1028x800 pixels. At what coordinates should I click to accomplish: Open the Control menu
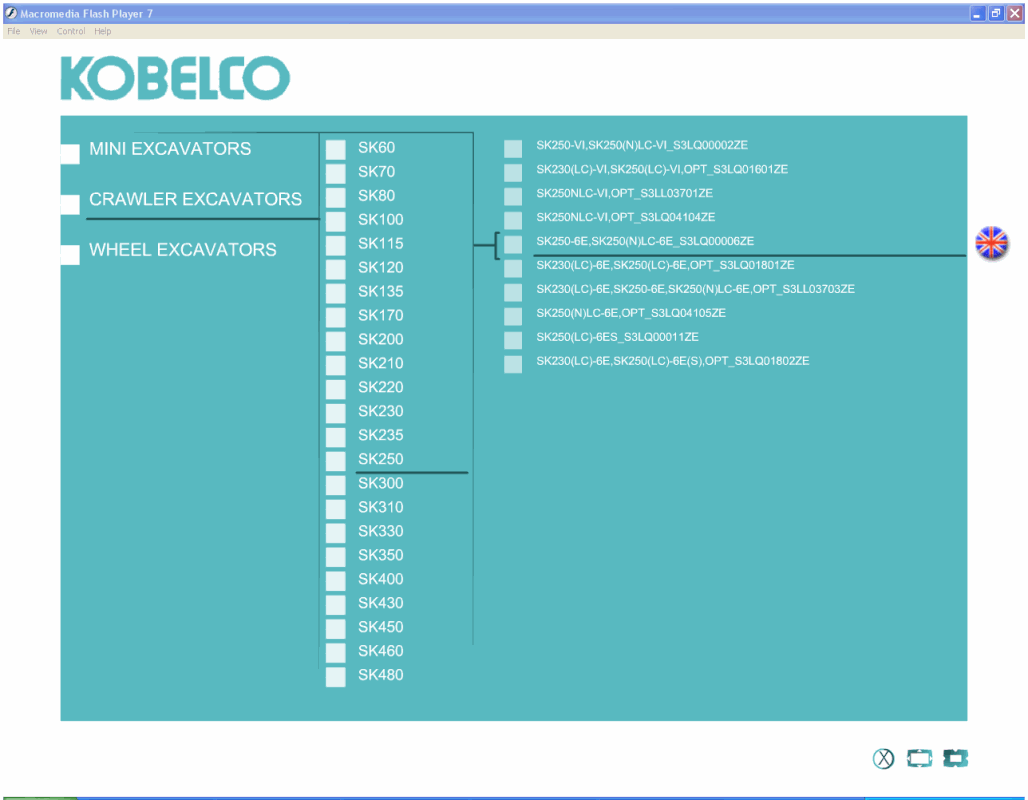[71, 31]
